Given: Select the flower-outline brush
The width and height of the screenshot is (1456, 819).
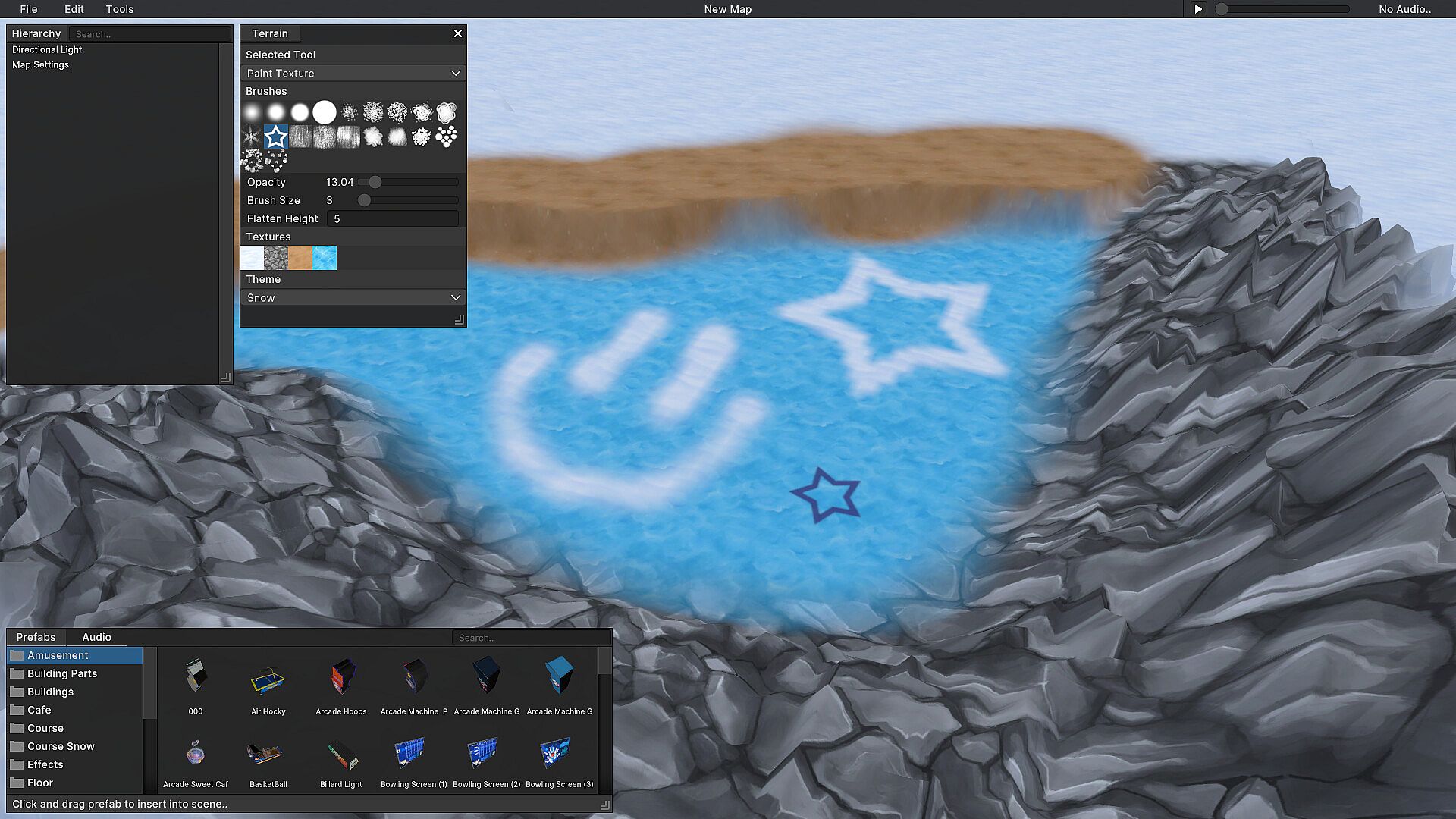Looking at the screenshot, I should coord(447,112).
